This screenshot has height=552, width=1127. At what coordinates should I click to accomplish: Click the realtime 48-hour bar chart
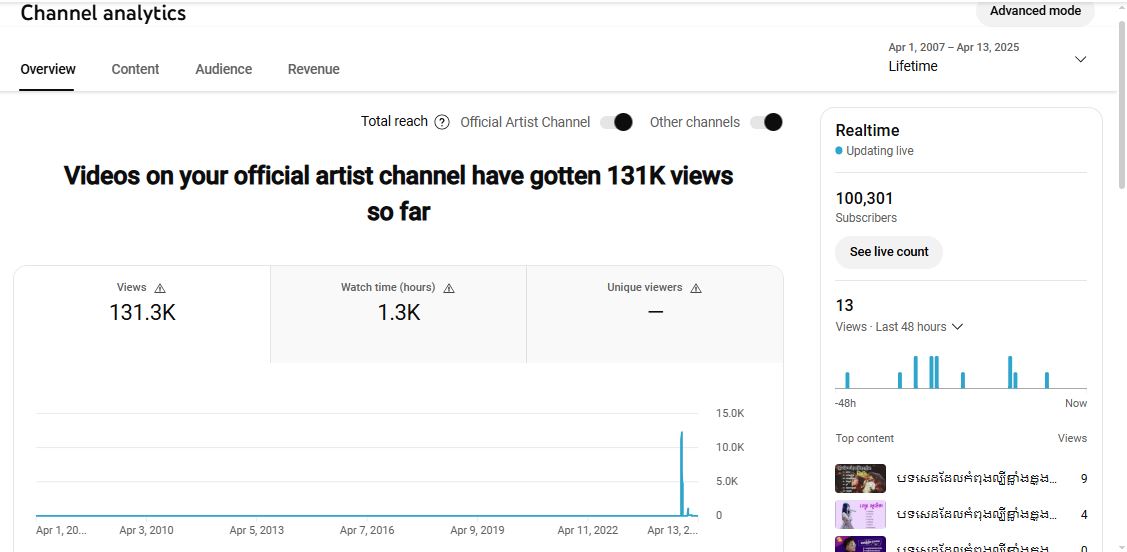click(x=961, y=372)
